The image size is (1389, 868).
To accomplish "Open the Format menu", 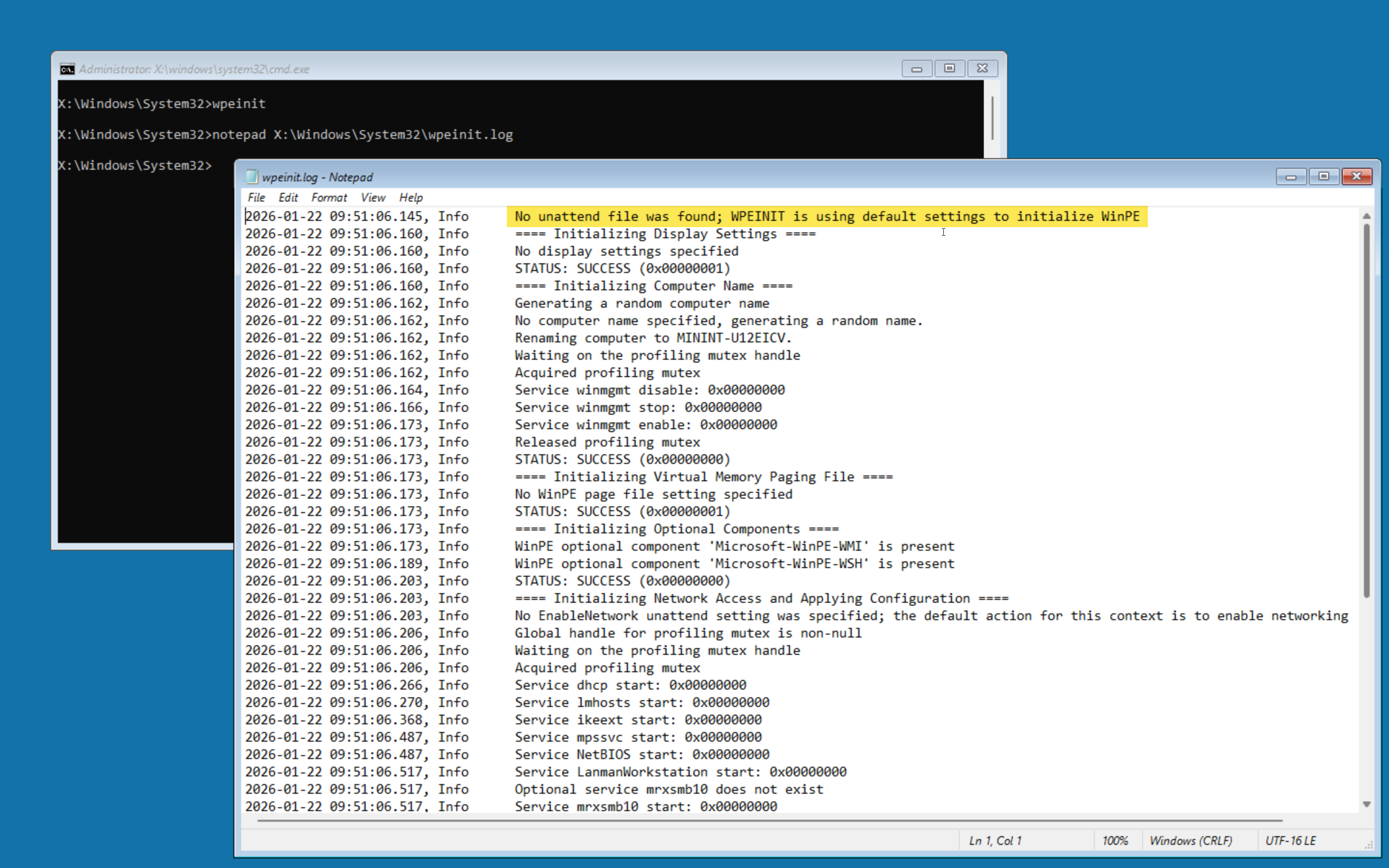I will click(x=329, y=198).
